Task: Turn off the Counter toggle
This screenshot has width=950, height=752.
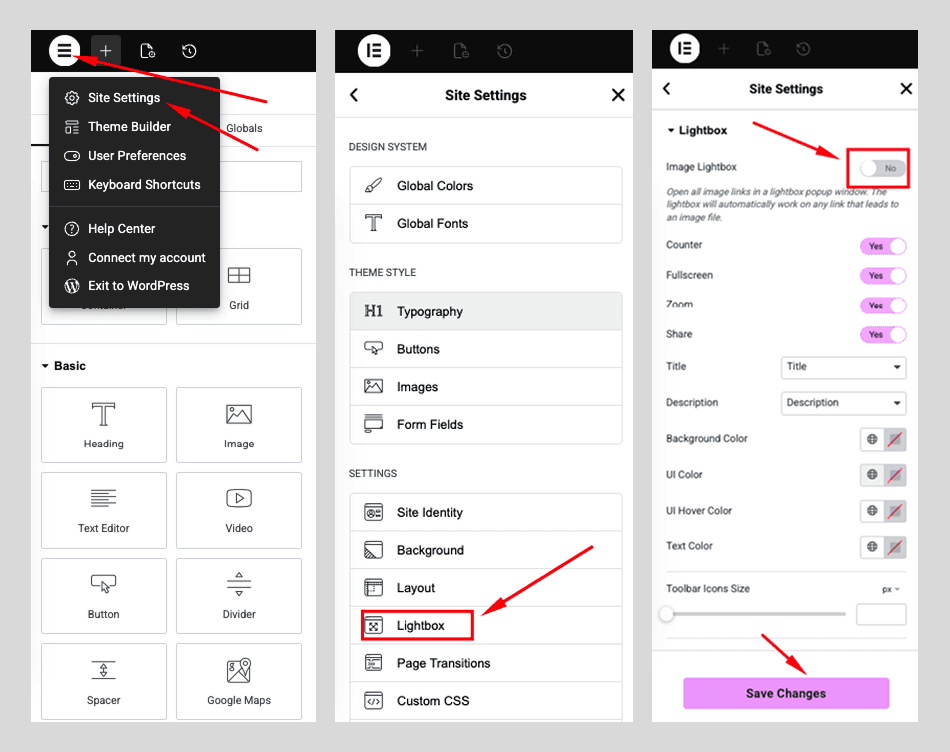Action: coord(883,246)
